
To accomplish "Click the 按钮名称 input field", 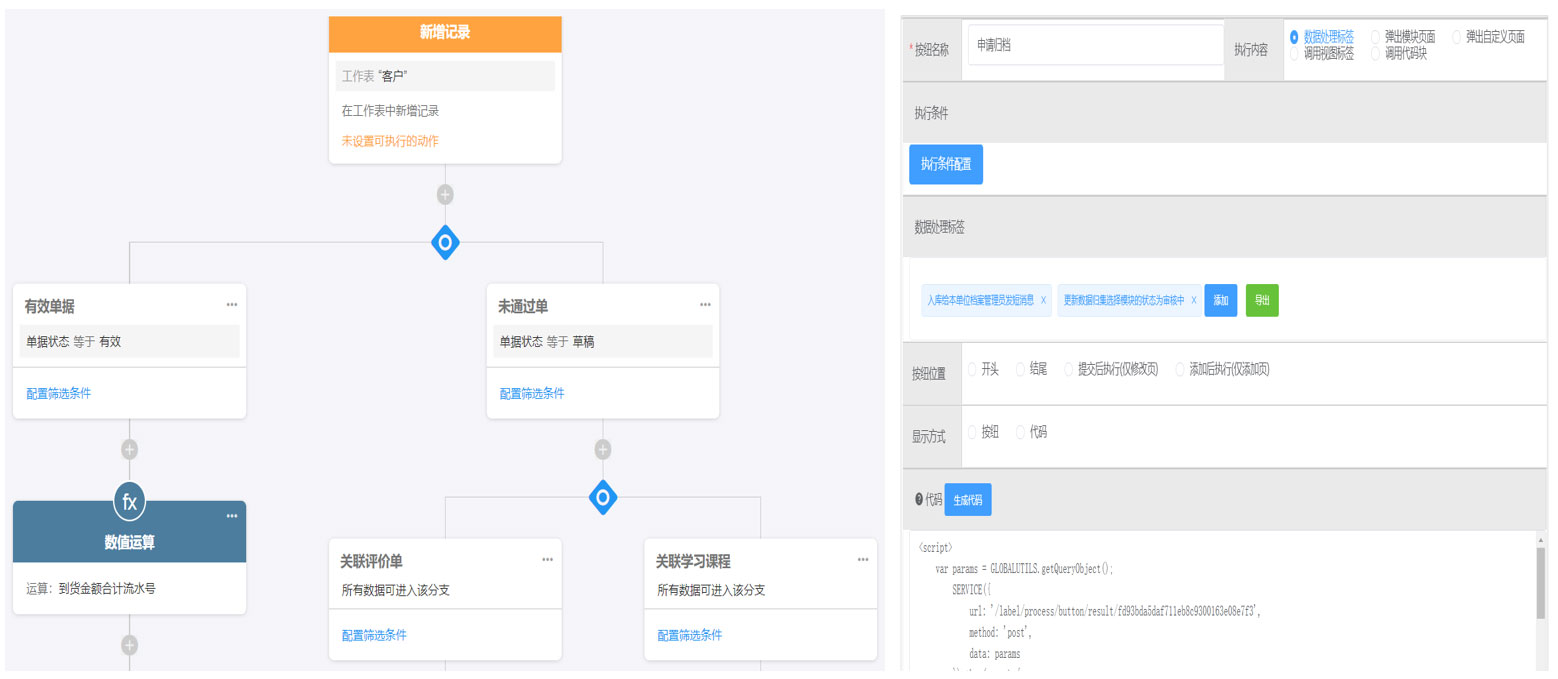I will 1095,45.
